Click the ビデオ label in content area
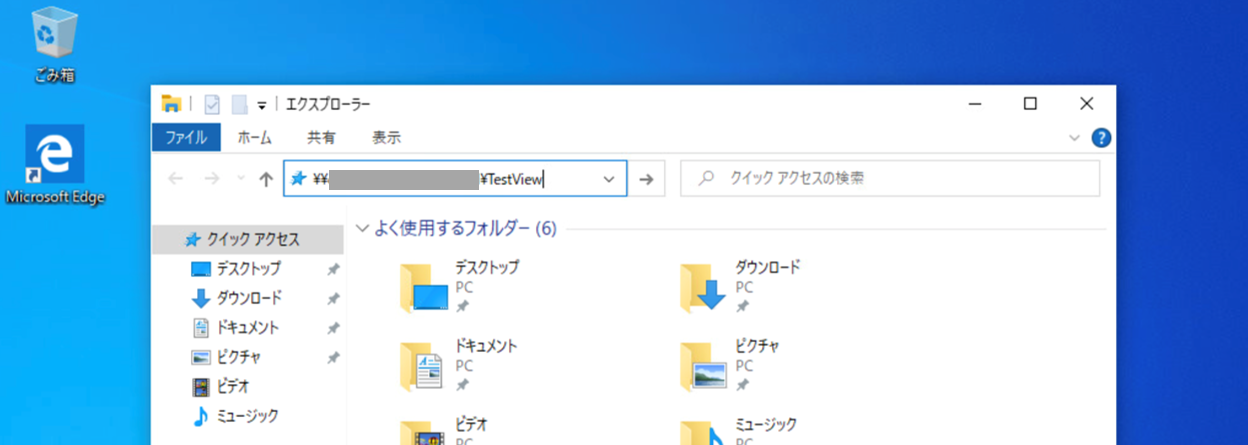This screenshot has height=445, width=1248. pyautogui.click(x=471, y=424)
